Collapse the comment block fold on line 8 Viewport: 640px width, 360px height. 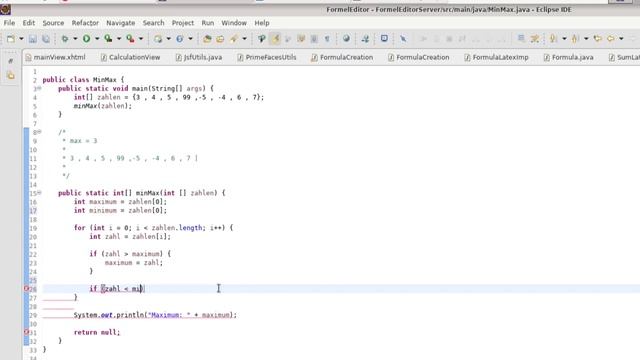40,132
